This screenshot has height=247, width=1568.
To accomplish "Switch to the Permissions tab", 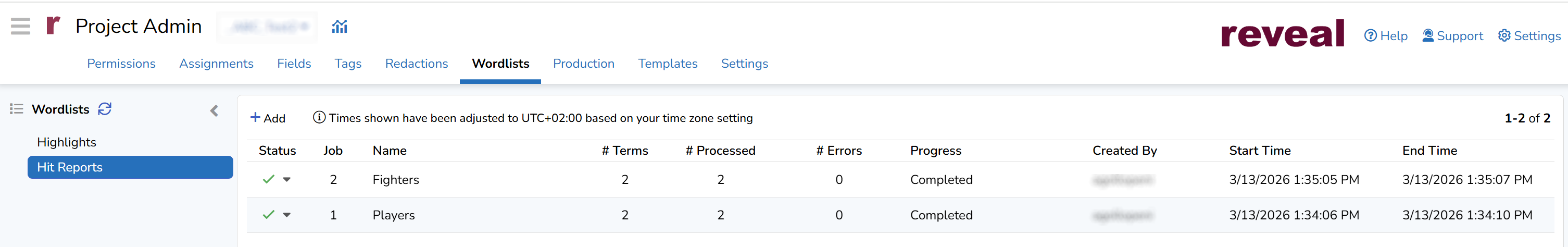I will (121, 63).
